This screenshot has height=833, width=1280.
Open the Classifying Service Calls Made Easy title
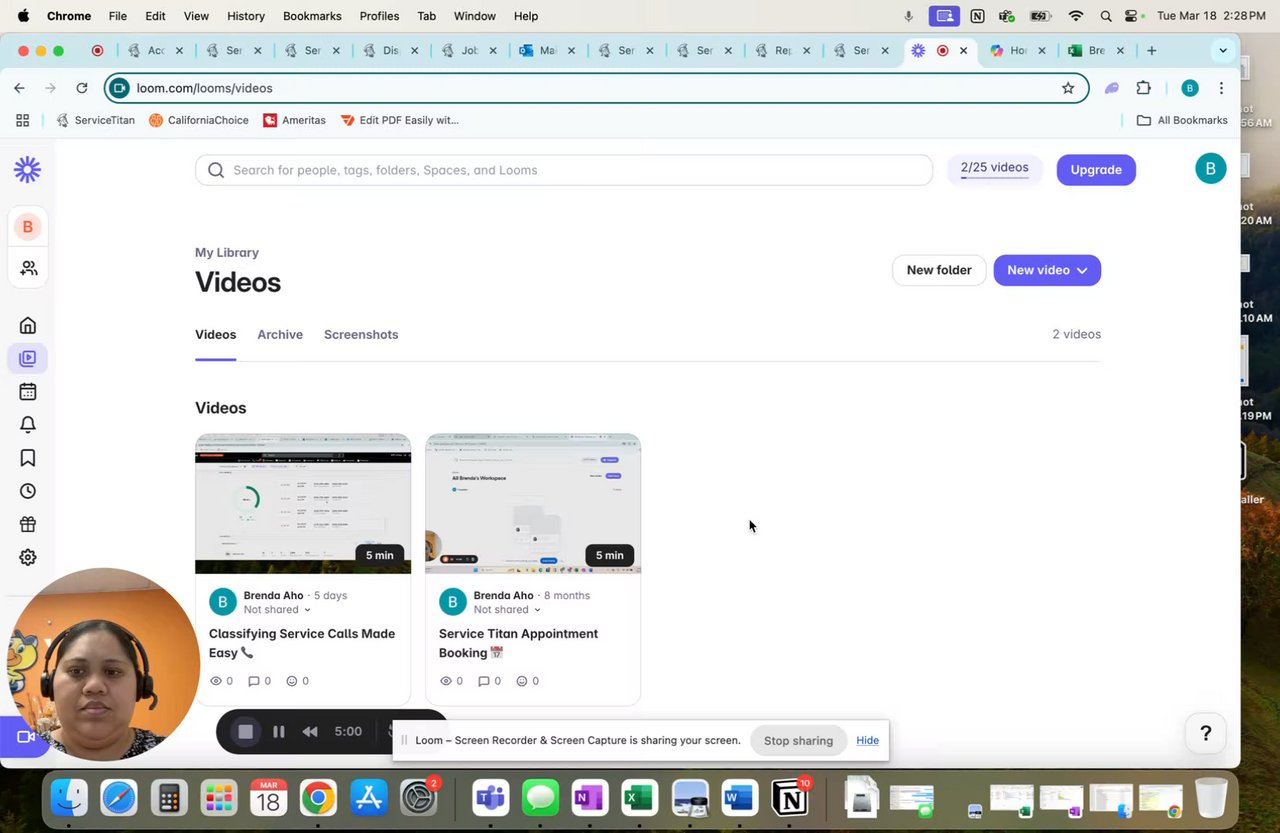pos(302,643)
